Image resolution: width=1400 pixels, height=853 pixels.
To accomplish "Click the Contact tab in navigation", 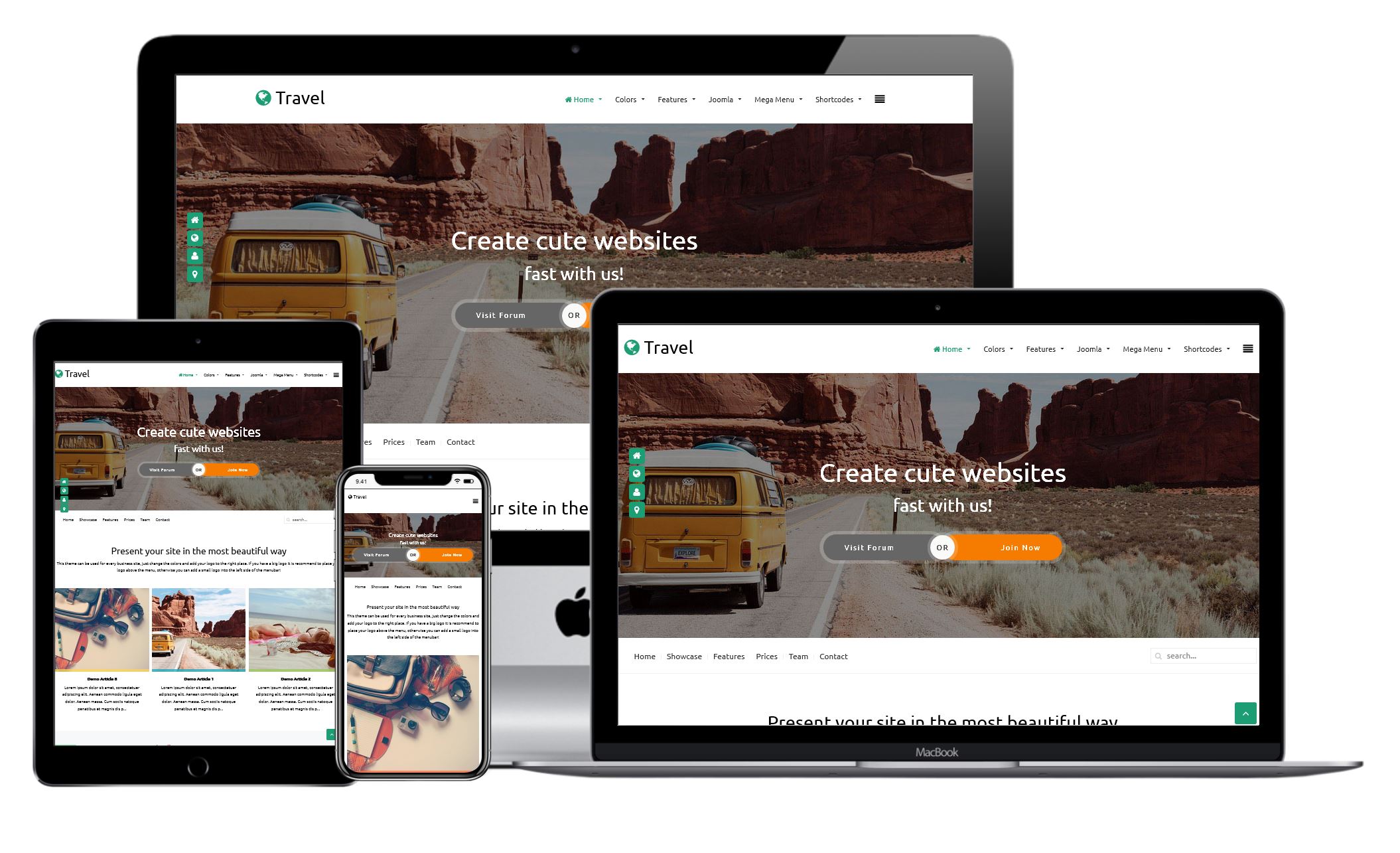I will click(832, 655).
